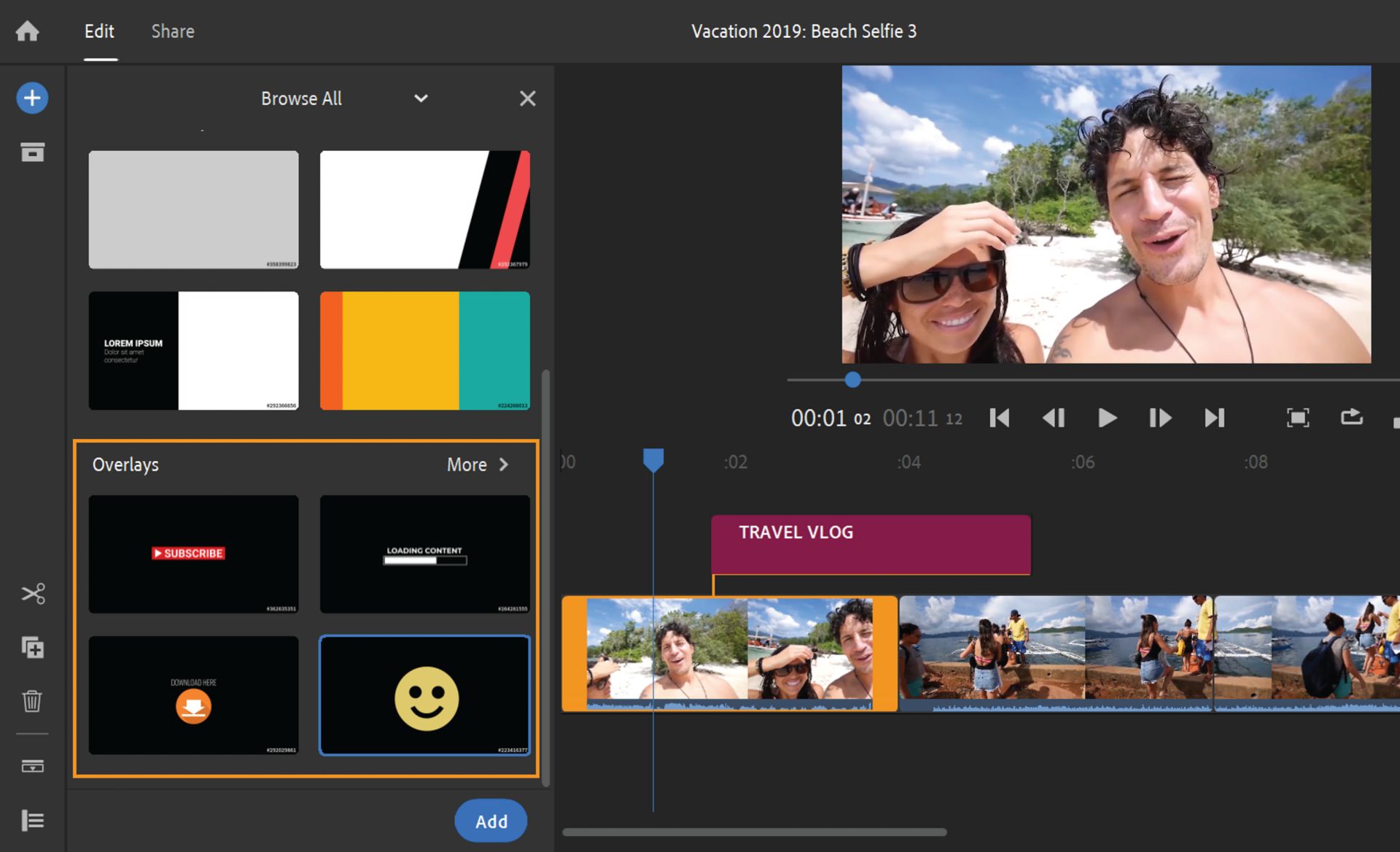Click the Home icon
The width and height of the screenshot is (1400, 852).
(28, 31)
